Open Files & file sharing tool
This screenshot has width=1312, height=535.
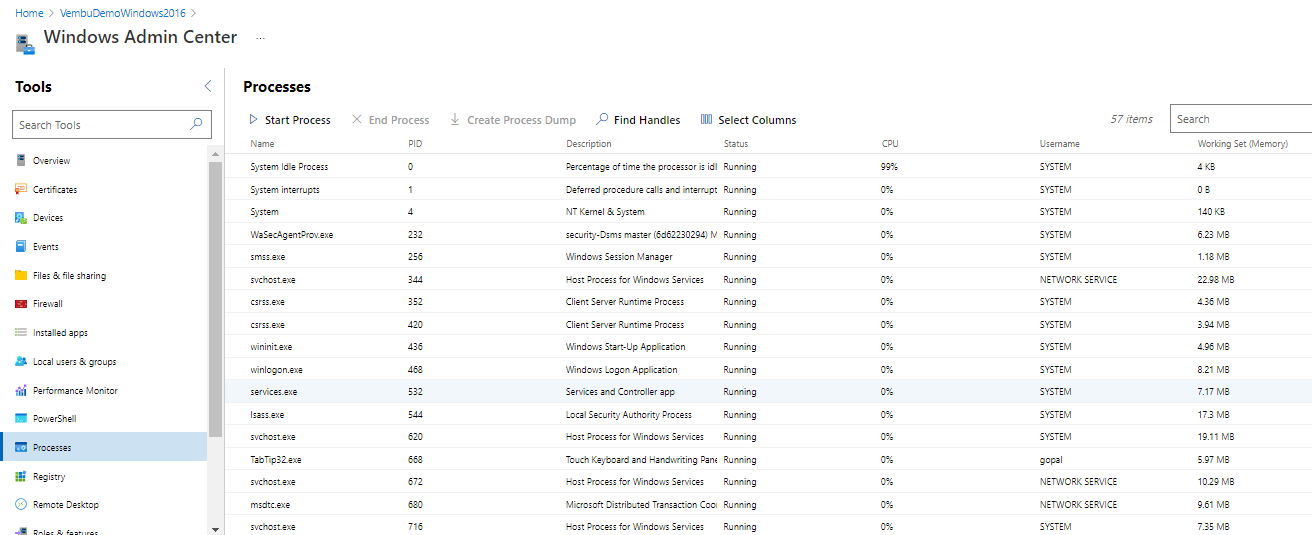click(x=69, y=275)
